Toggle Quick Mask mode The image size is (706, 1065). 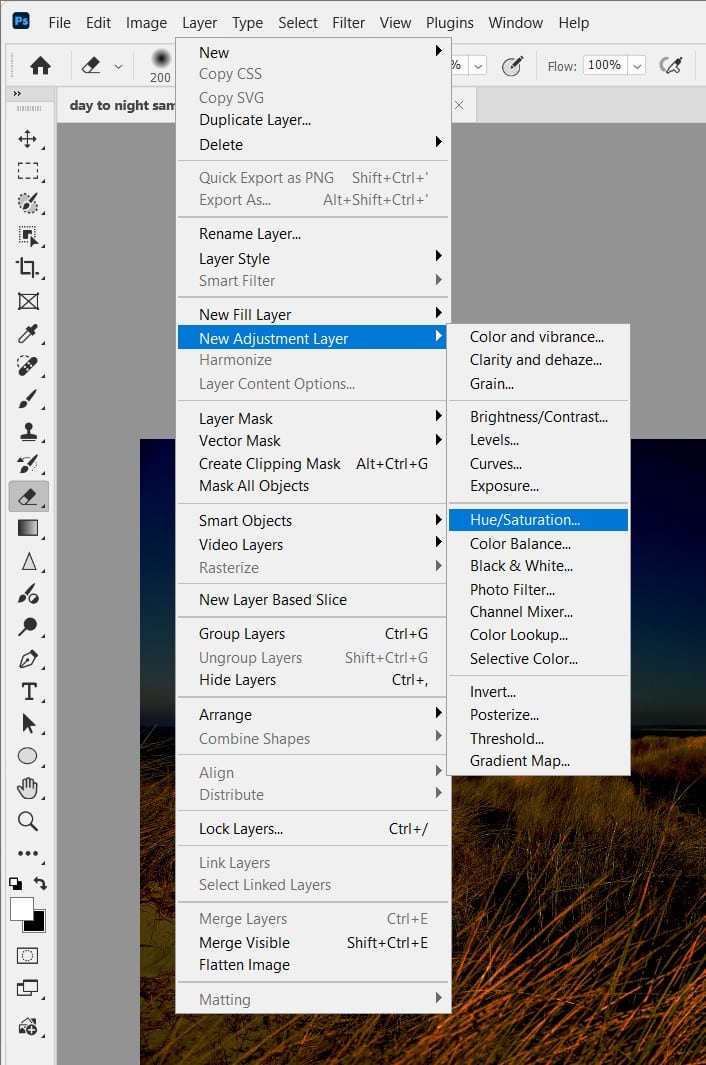click(x=28, y=957)
